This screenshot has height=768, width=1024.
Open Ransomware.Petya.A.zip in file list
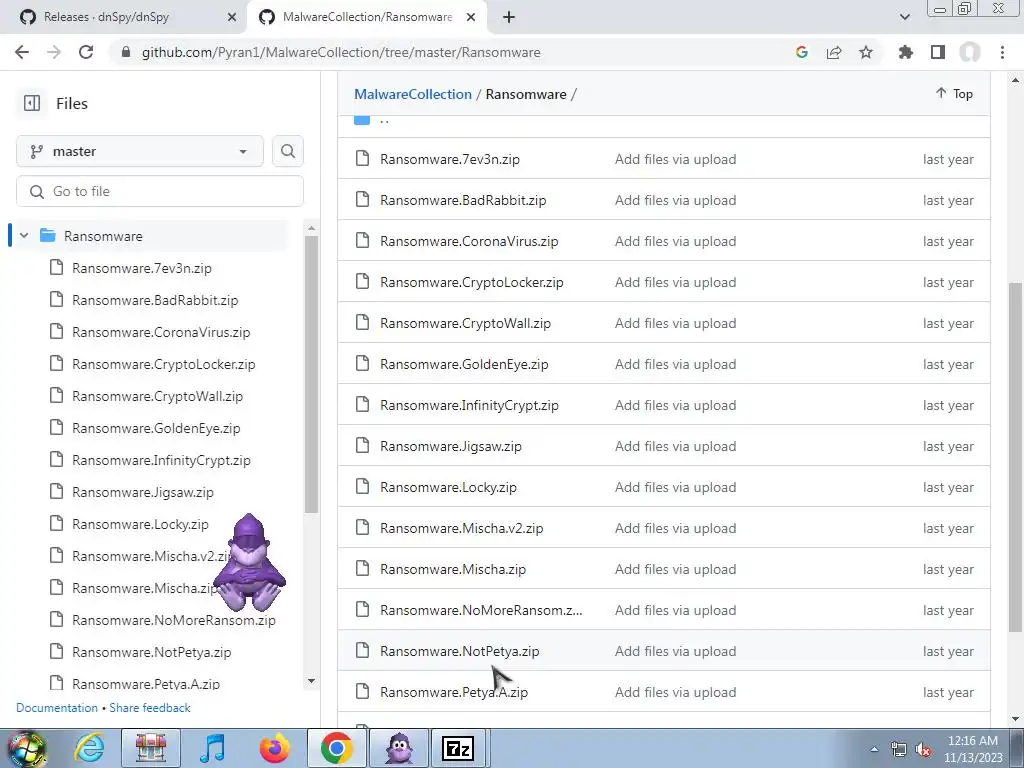coord(454,693)
